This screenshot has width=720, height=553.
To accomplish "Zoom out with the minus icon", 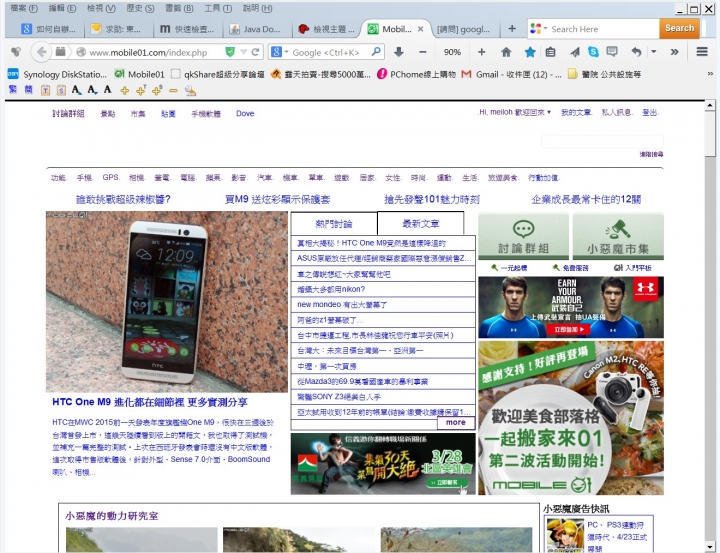I will 422,52.
